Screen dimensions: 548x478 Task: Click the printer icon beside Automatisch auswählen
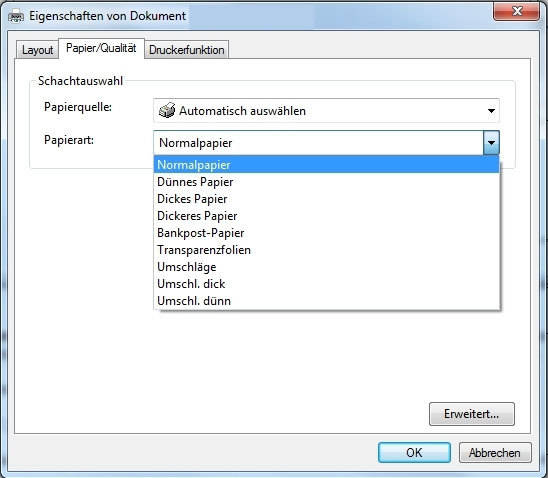(x=167, y=110)
